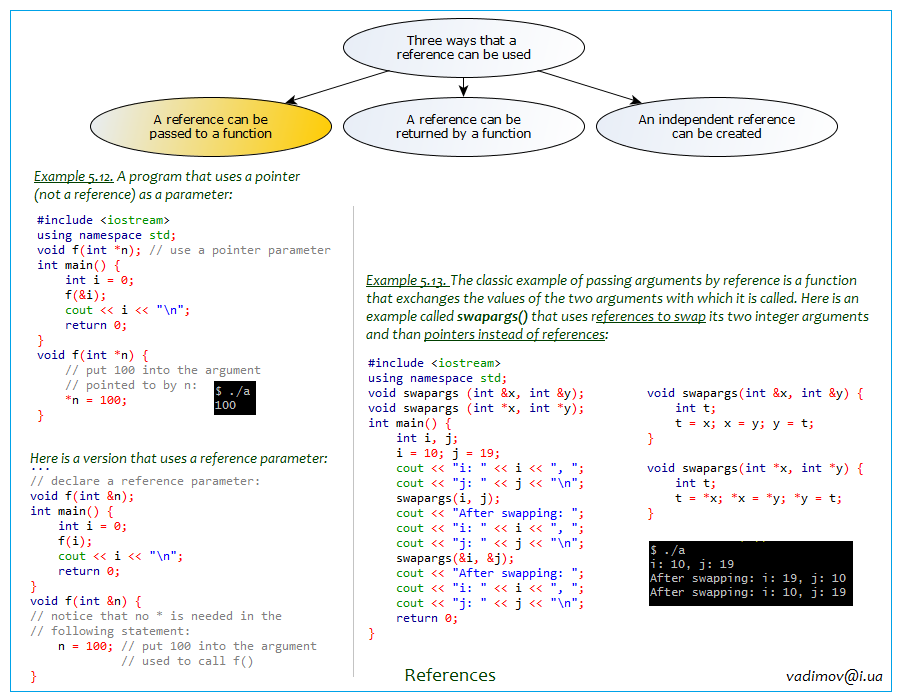Select the 'An independent reference can be created' ellipse

pos(716,127)
